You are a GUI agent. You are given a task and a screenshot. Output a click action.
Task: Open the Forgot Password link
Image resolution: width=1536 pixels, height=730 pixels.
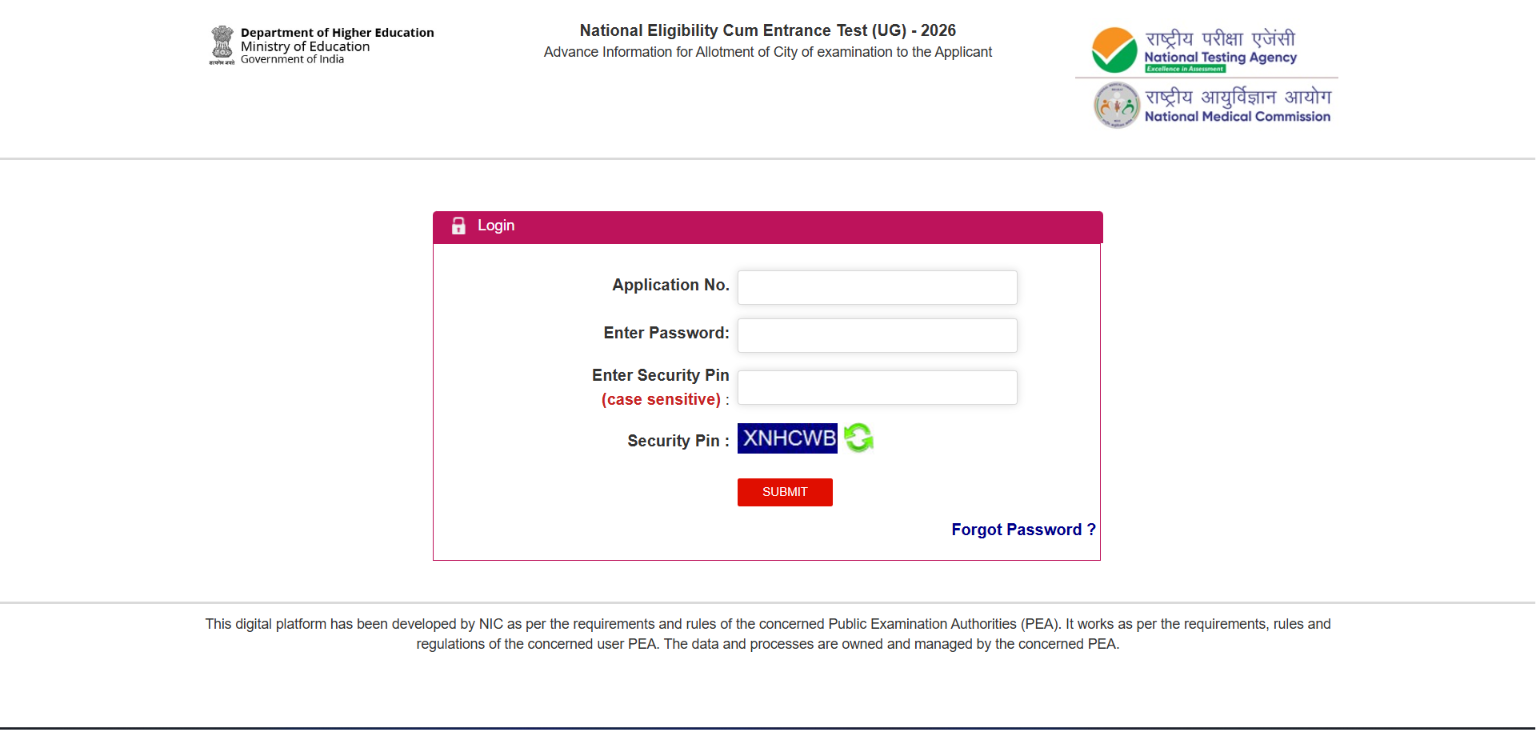1023,530
